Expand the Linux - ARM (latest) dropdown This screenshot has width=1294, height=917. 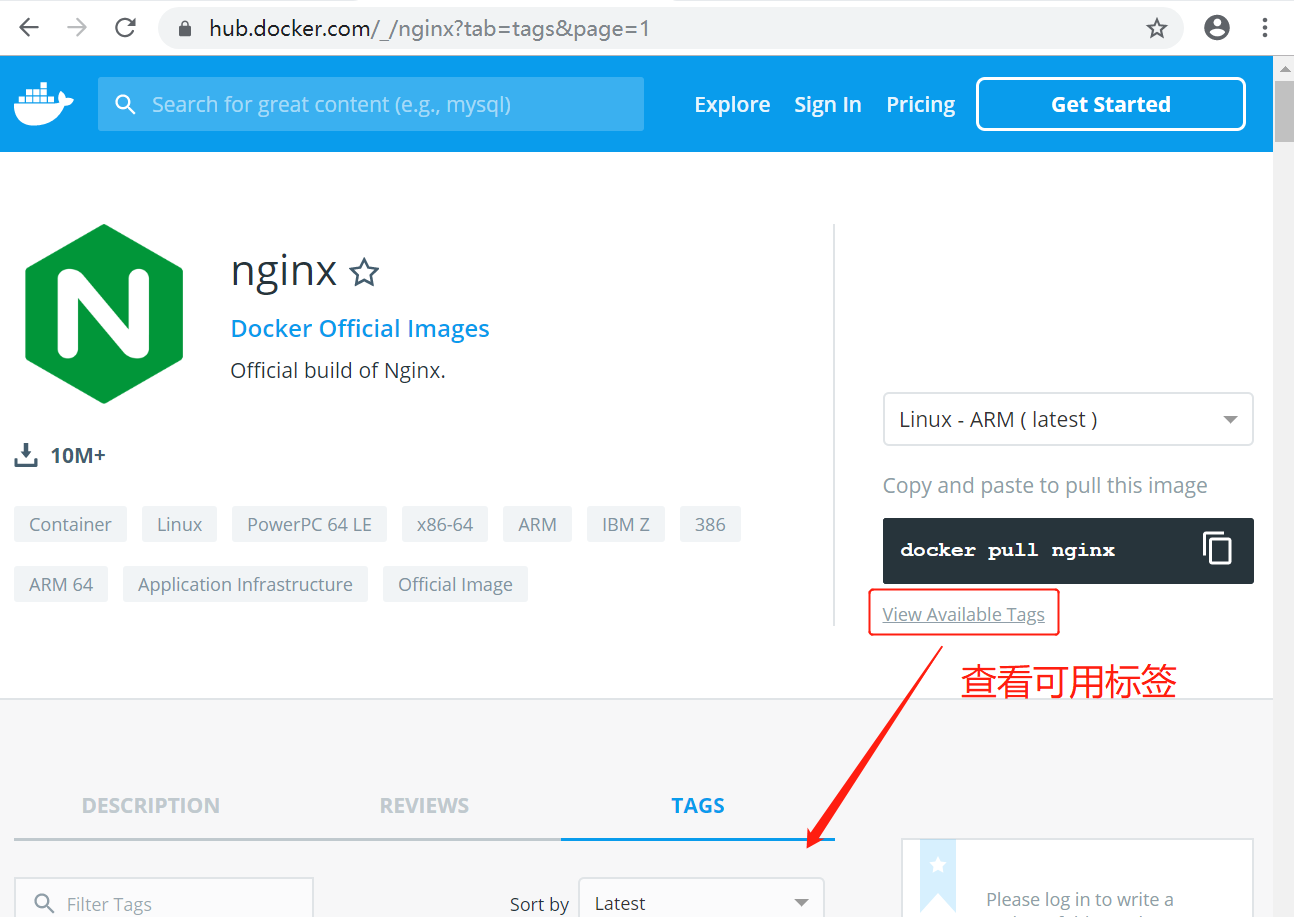click(x=1068, y=419)
